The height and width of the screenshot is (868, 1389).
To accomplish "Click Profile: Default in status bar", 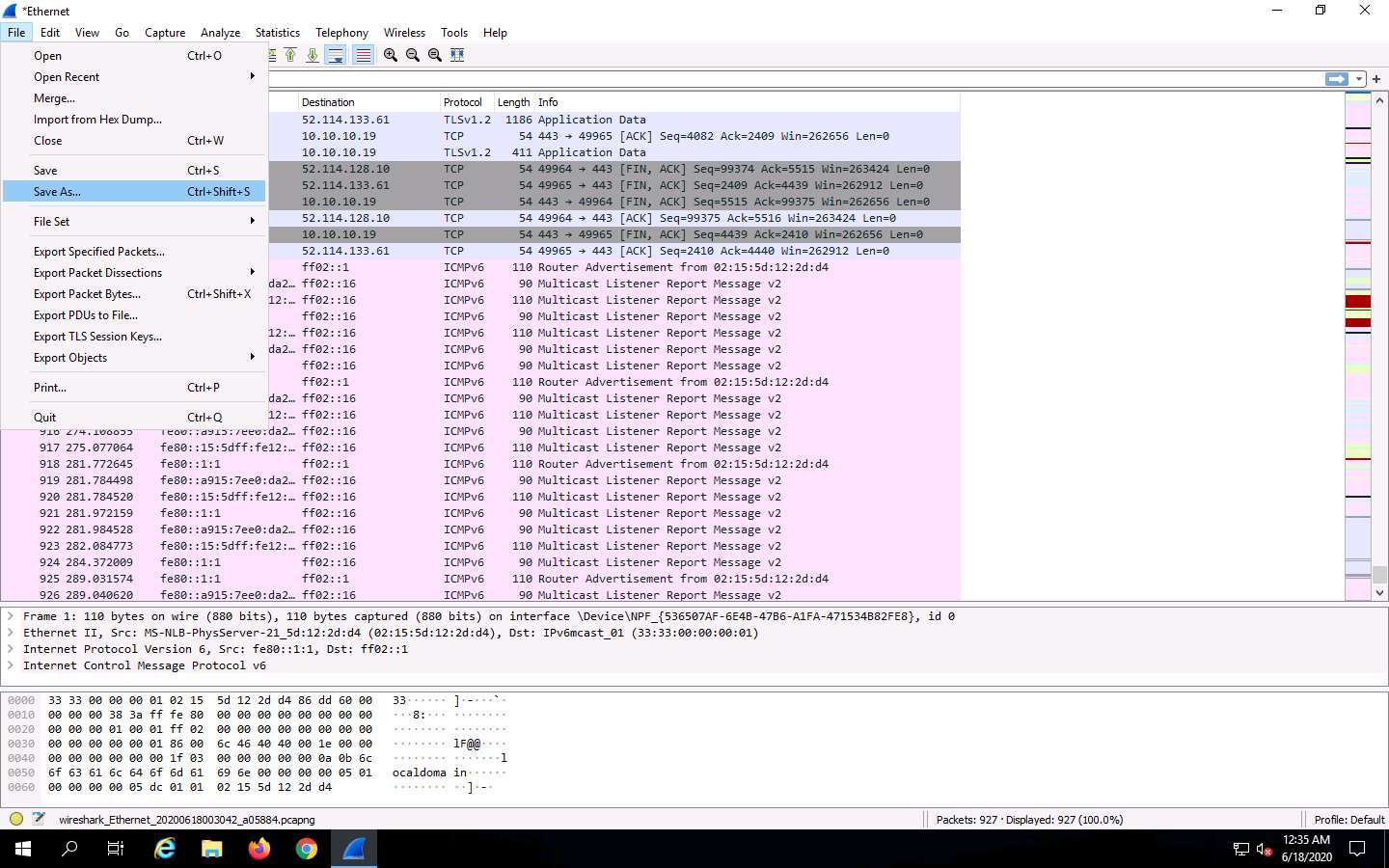I will tap(1348, 820).
